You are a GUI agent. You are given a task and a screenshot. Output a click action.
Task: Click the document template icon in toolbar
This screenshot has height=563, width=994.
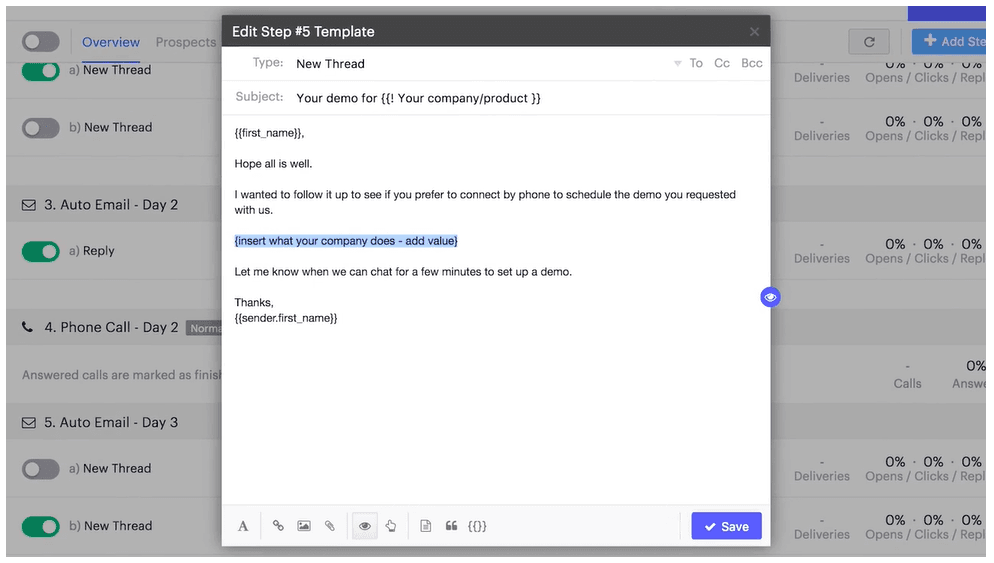[x=425, y=526]
